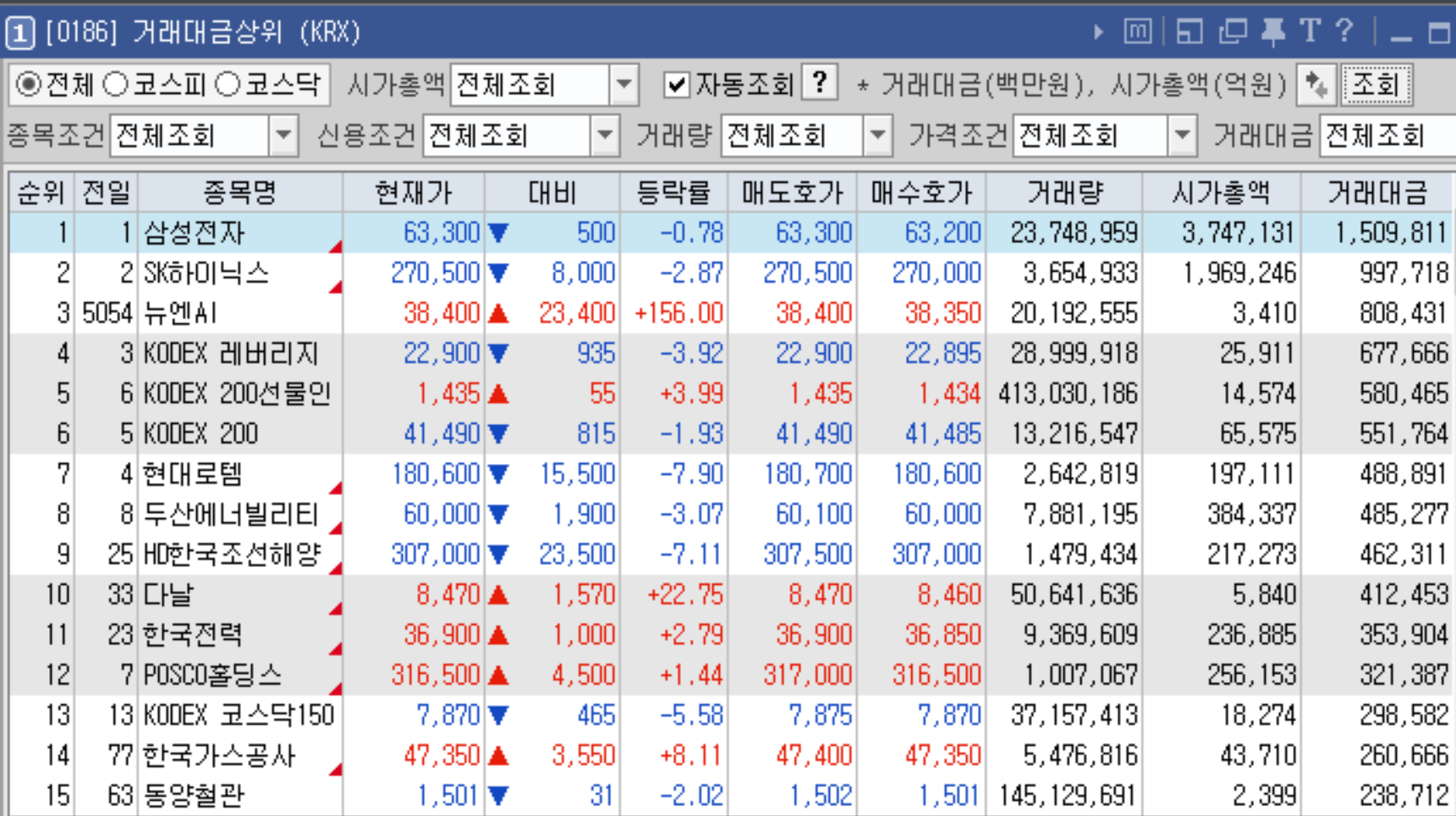Select the 두산에너빌리티 stock name
1456x816 pixels.
pyautogui.click(x=230, y=514)
